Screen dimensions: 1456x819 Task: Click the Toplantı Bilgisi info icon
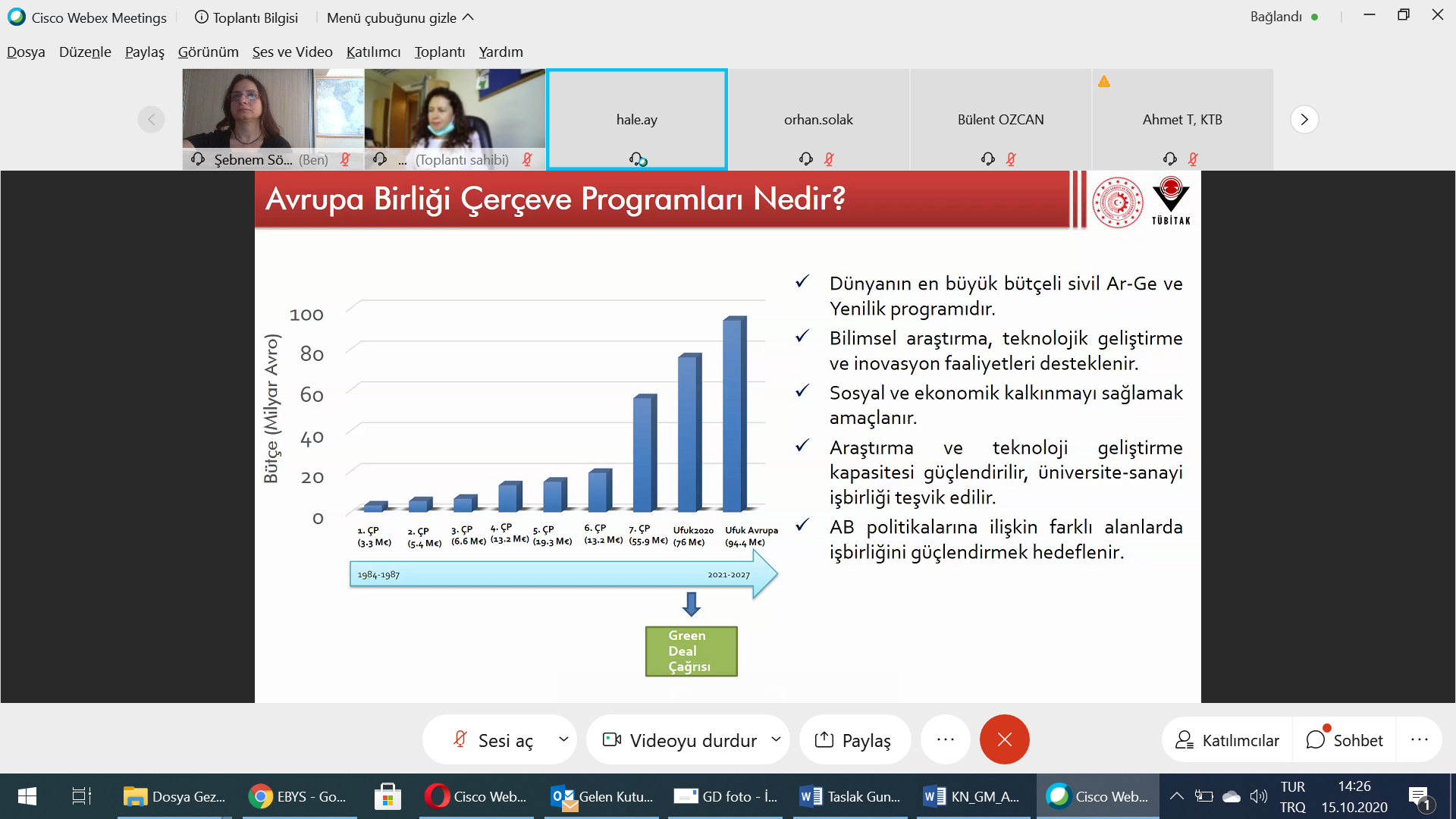click(201, 17)
